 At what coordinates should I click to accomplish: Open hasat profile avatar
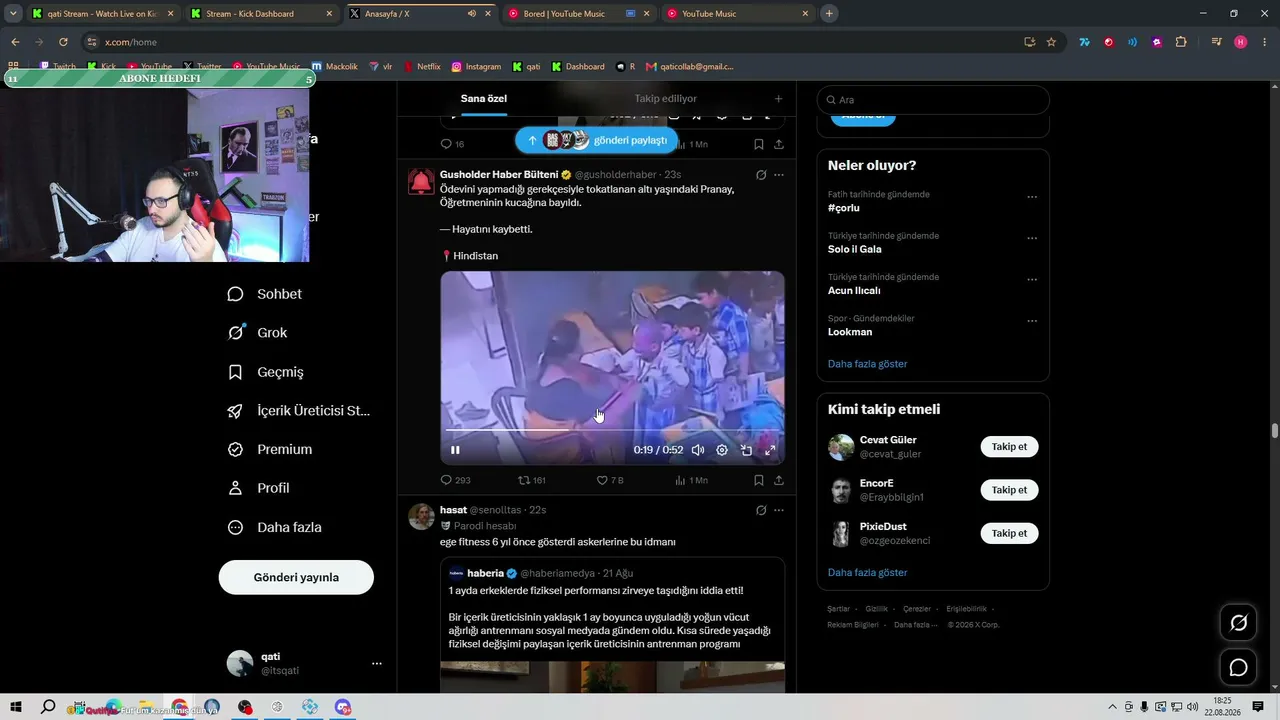coord(421,517)
